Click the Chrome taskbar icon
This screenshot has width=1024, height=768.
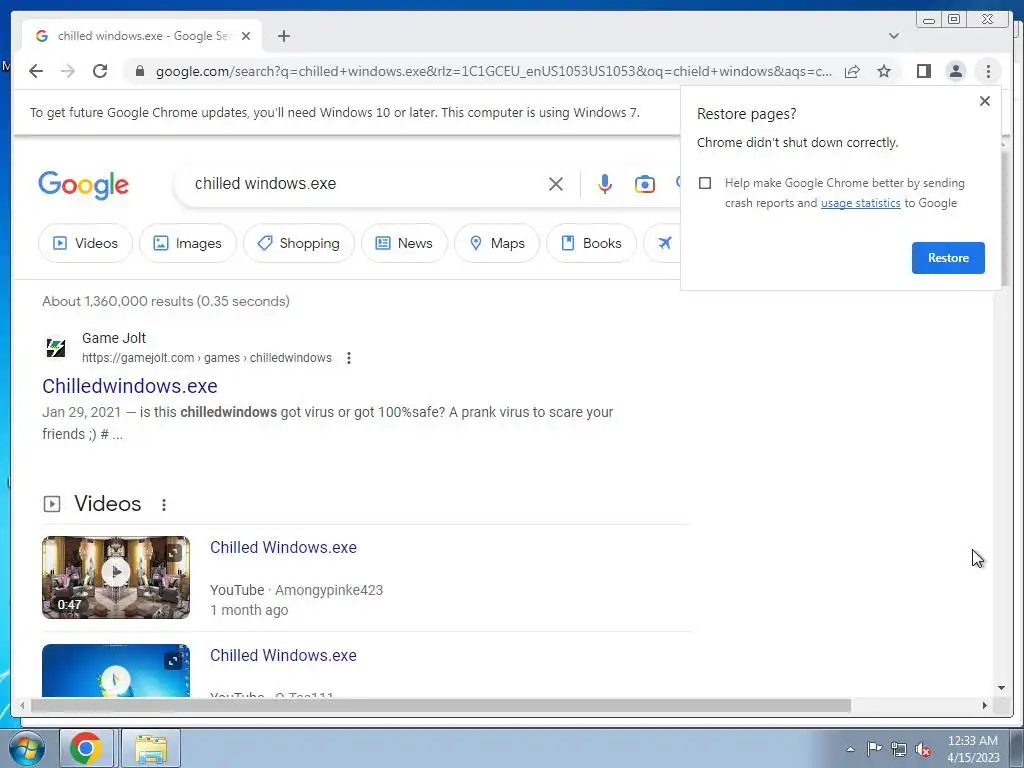point(86,748)
